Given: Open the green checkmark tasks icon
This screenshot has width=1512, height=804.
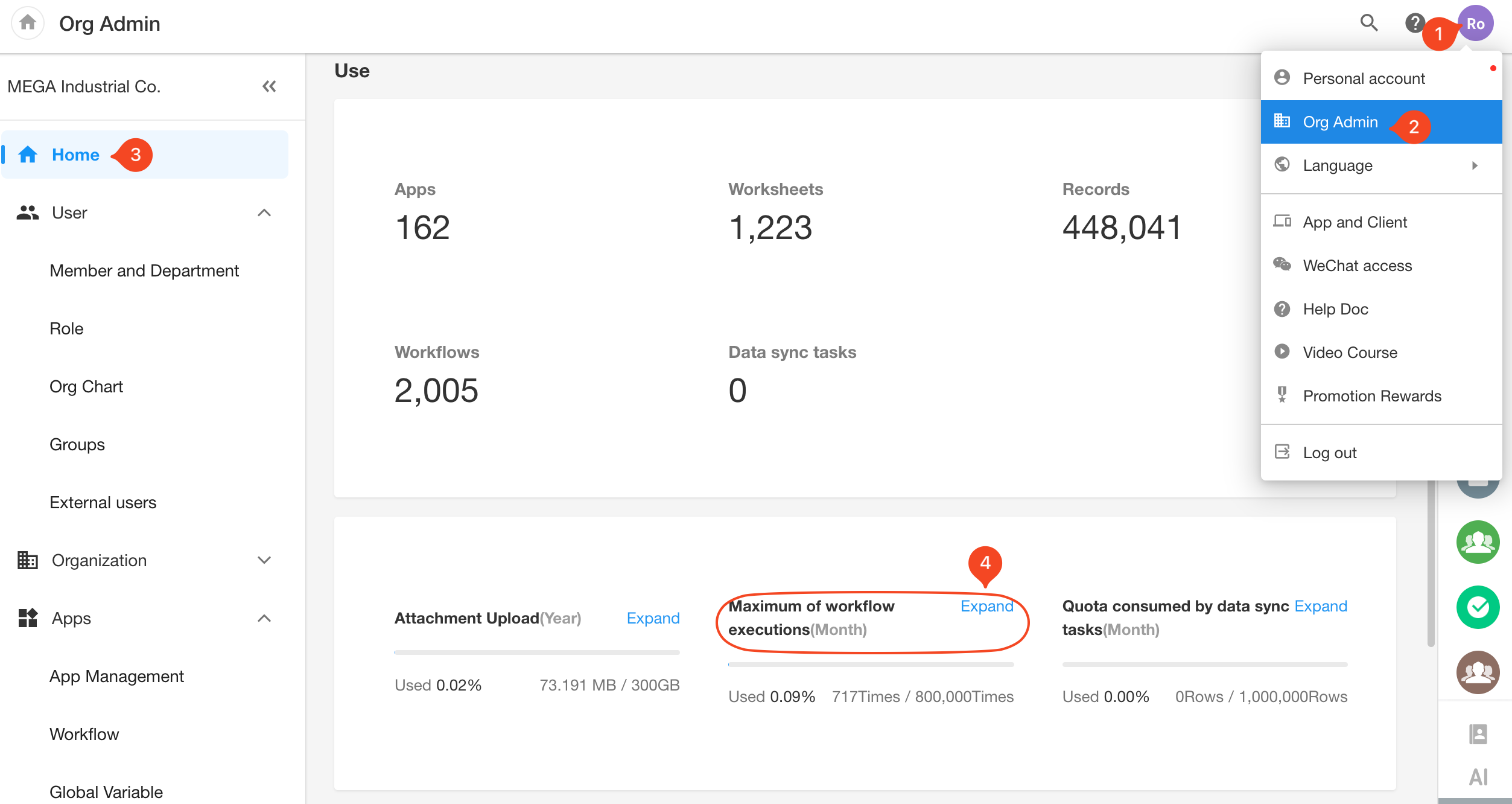Looking at the screenshot, I should coord(1478,607).
